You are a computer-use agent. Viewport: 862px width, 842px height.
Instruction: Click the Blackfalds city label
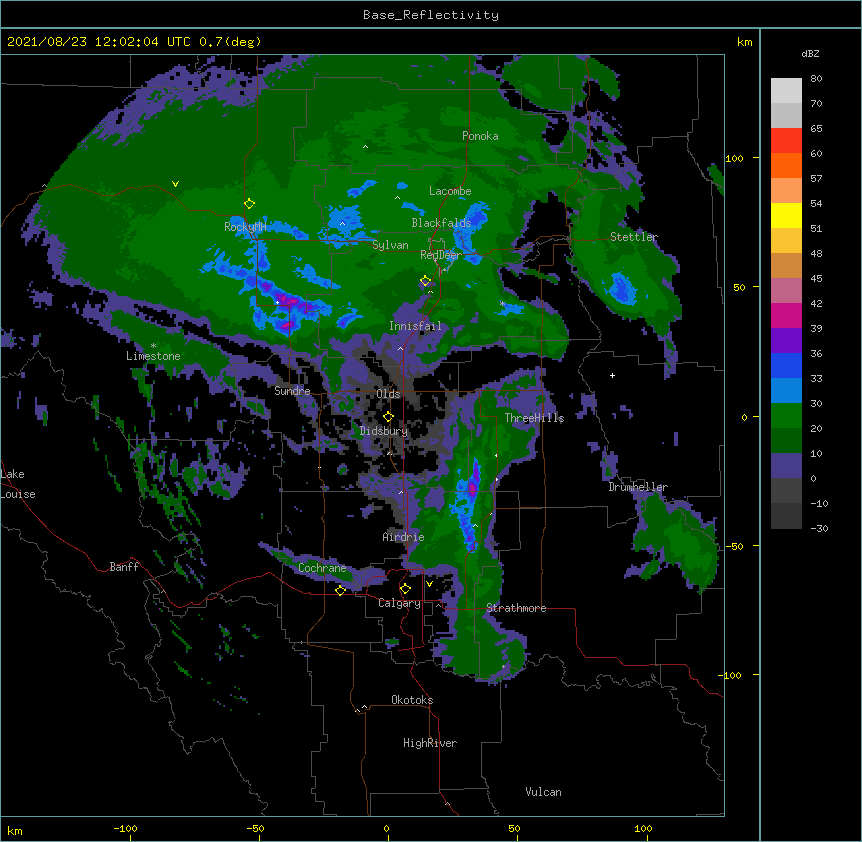click(441, 223)
